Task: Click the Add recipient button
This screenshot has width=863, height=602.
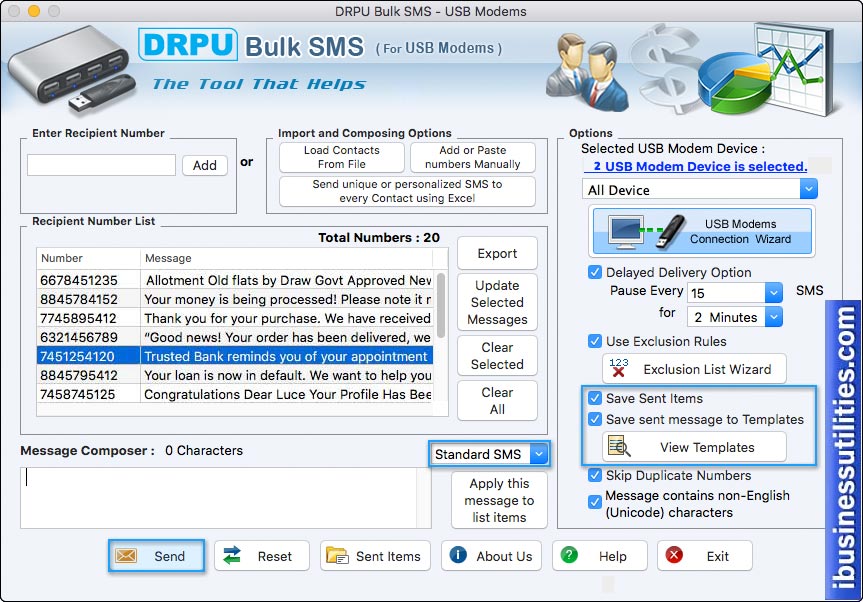Action: pos(205,165)
